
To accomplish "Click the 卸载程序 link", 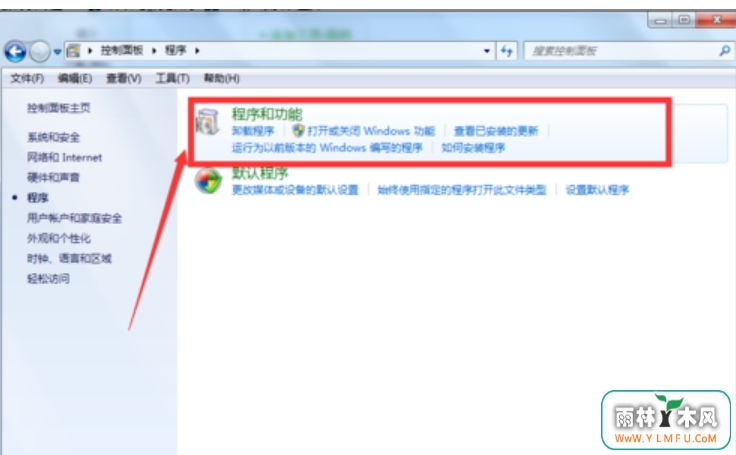I will point(253,131).
